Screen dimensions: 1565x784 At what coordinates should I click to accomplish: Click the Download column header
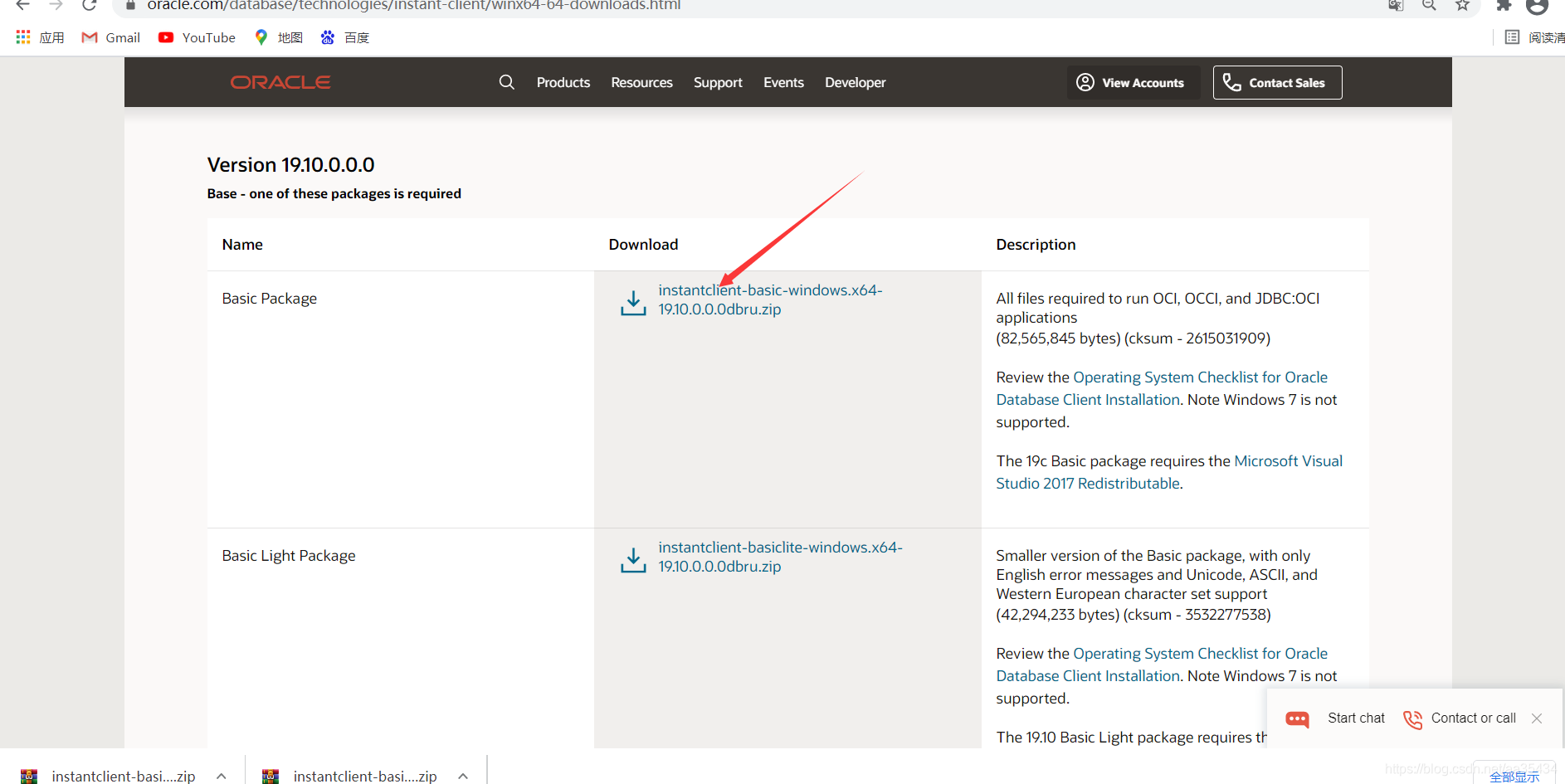pos(643,244)
